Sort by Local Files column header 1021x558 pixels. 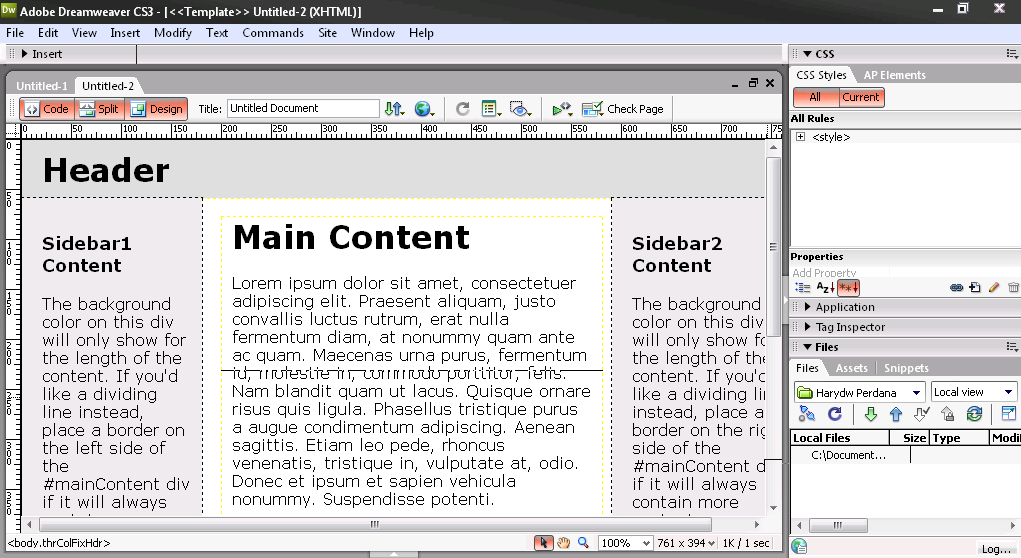click(840, 438)
